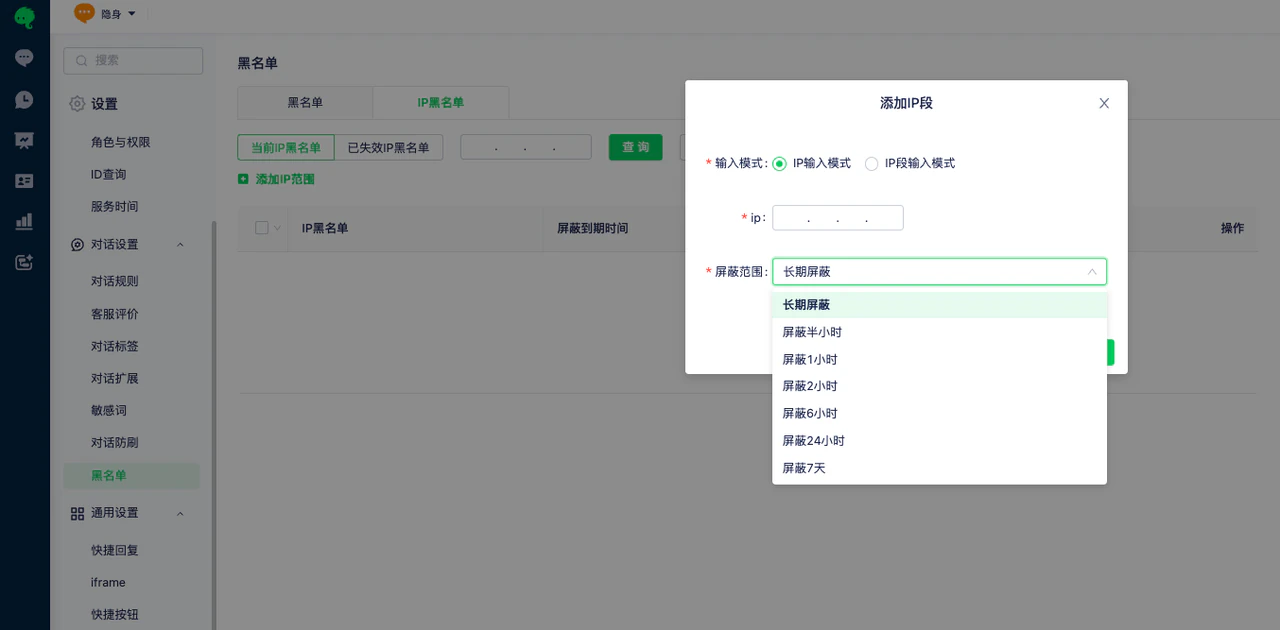Image resolution: width=1280 pixels, height=630 pixels.
Task: Open 敏感词 settings
Action: 109,410
